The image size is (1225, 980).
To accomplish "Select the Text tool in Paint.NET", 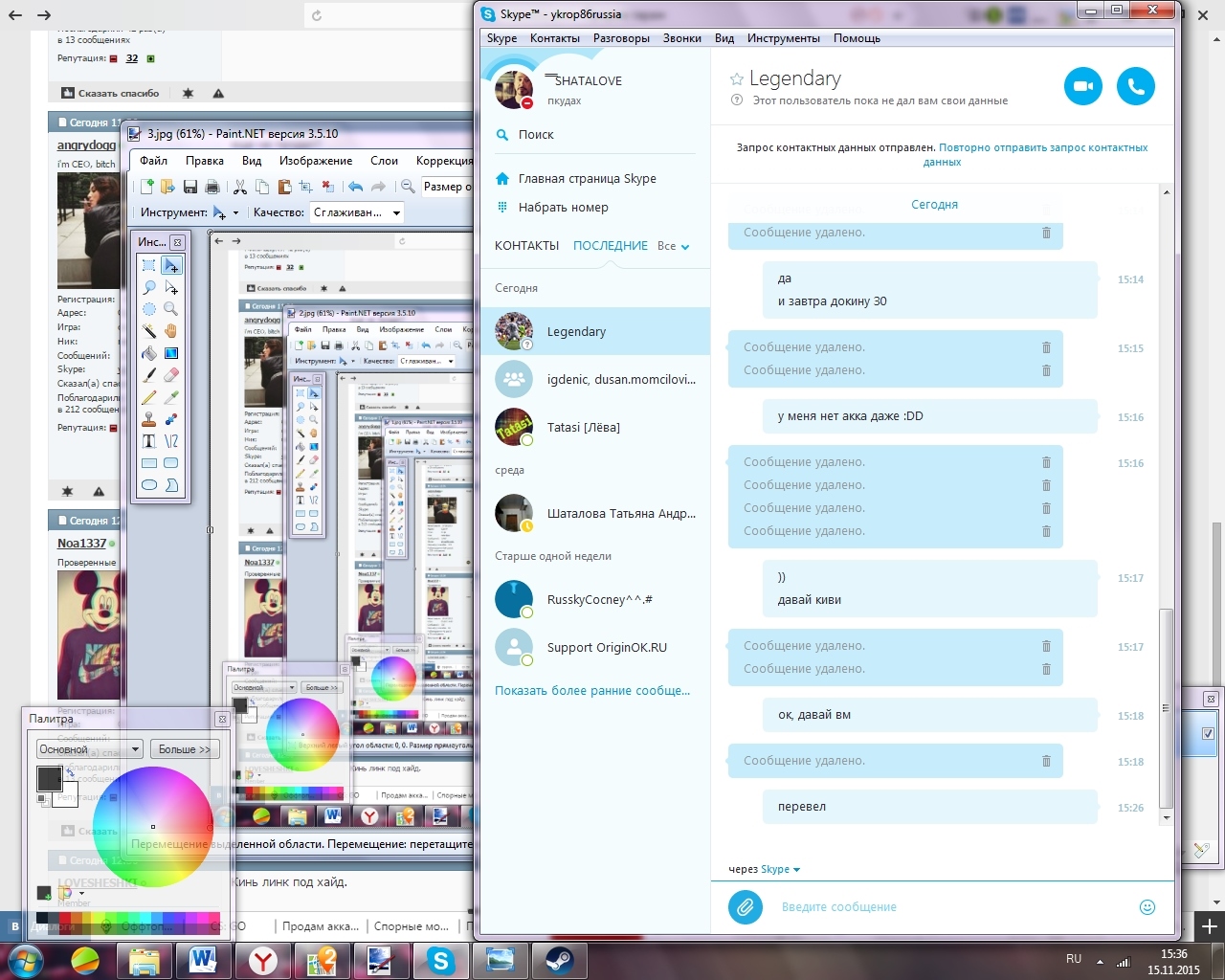I will pyautogui.click(x=149, y=441).
